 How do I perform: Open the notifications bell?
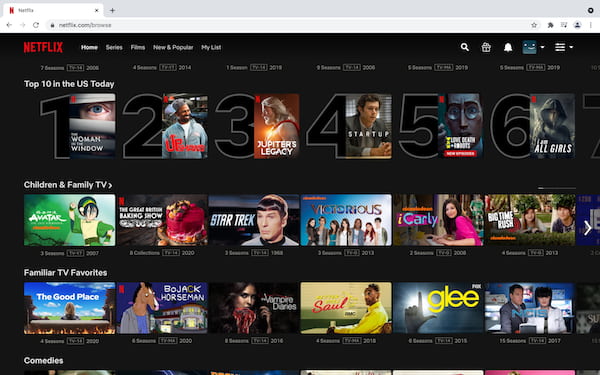coord(508,47)
